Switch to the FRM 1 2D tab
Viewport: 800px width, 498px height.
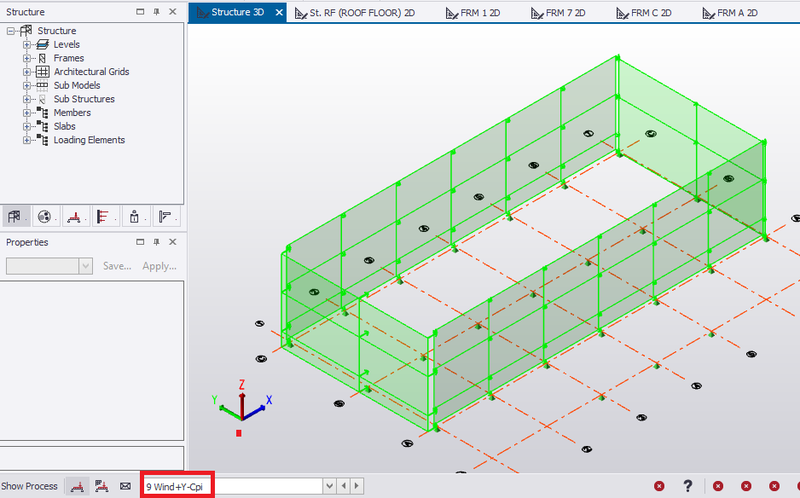(x=472, y=13)
